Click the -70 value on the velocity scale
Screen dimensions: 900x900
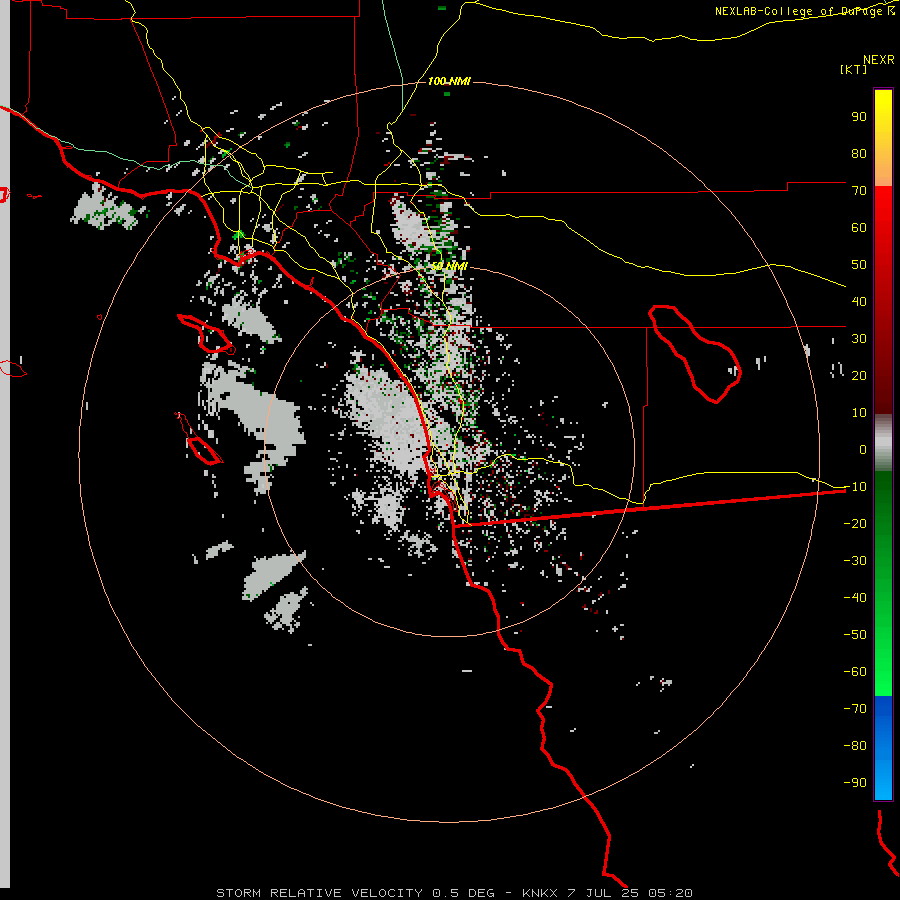point(855,708)
